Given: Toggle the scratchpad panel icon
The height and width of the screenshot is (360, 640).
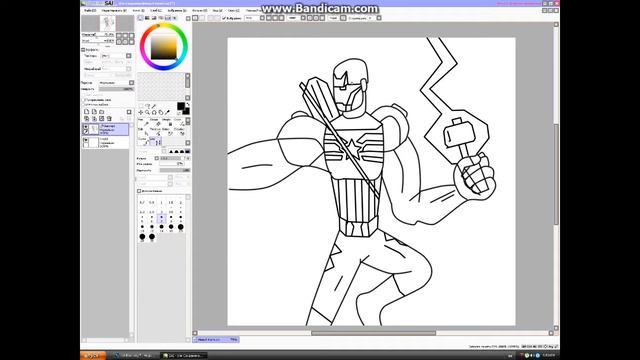Looking at the screenshot, I should pyautogui.click(x=175, y=18).
